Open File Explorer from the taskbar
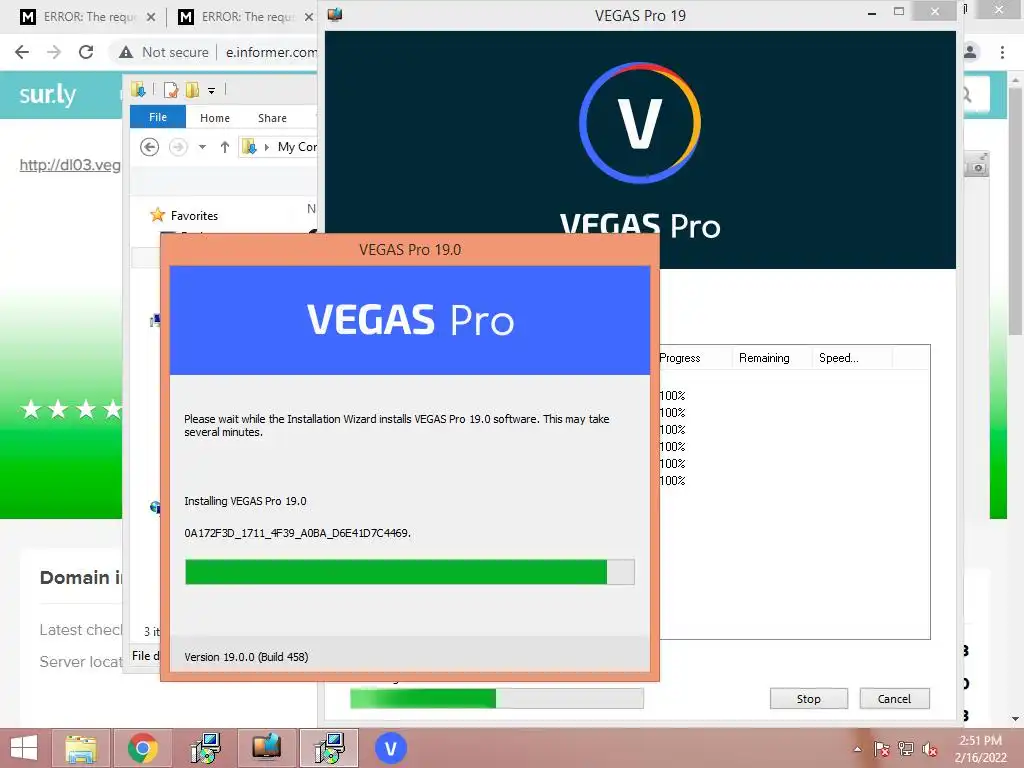The height and width of the screenshot is (768, 1024). click(80, 748)
